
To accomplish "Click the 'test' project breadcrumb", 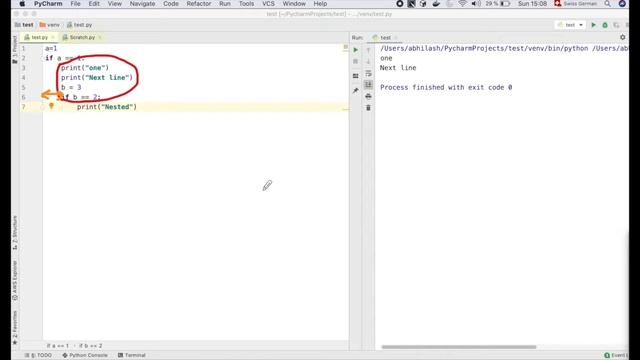I will point(24,25).
